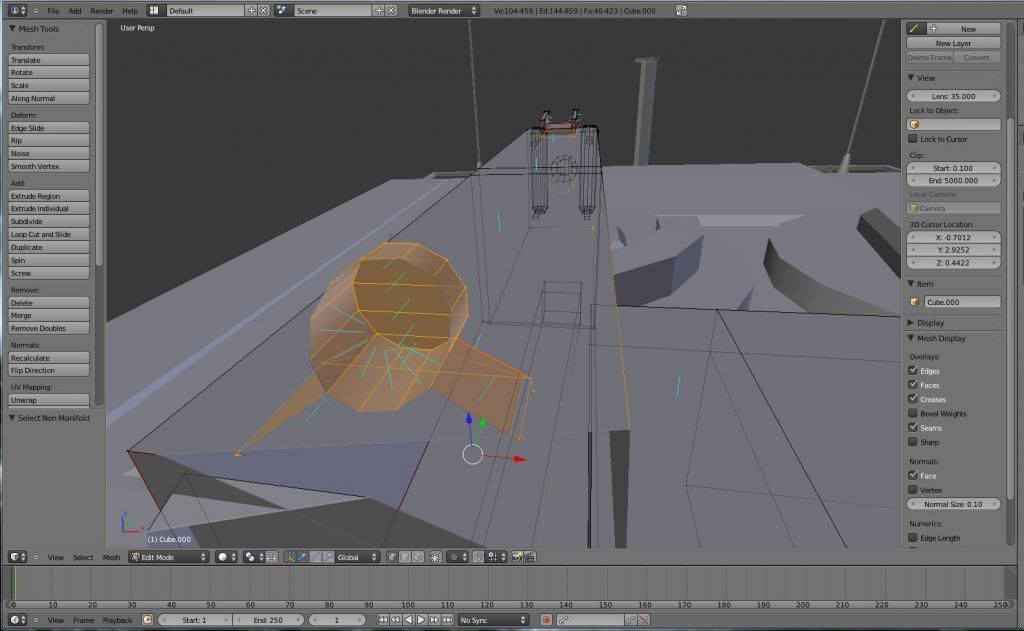1024x631 pixels.
Task: Click the Extrude Region button
Action: coord(49,196)
